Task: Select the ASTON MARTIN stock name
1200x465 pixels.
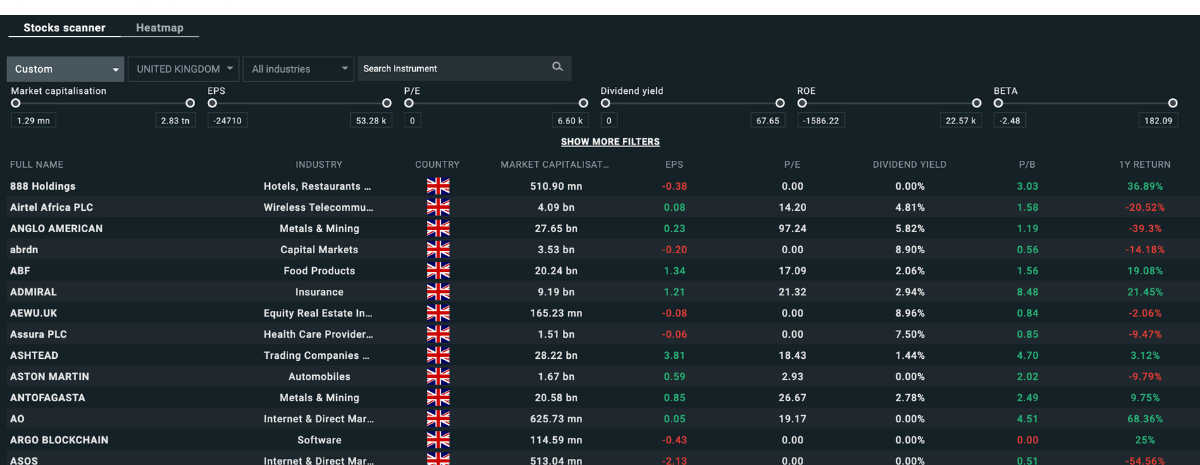Action: click(50, 377)
